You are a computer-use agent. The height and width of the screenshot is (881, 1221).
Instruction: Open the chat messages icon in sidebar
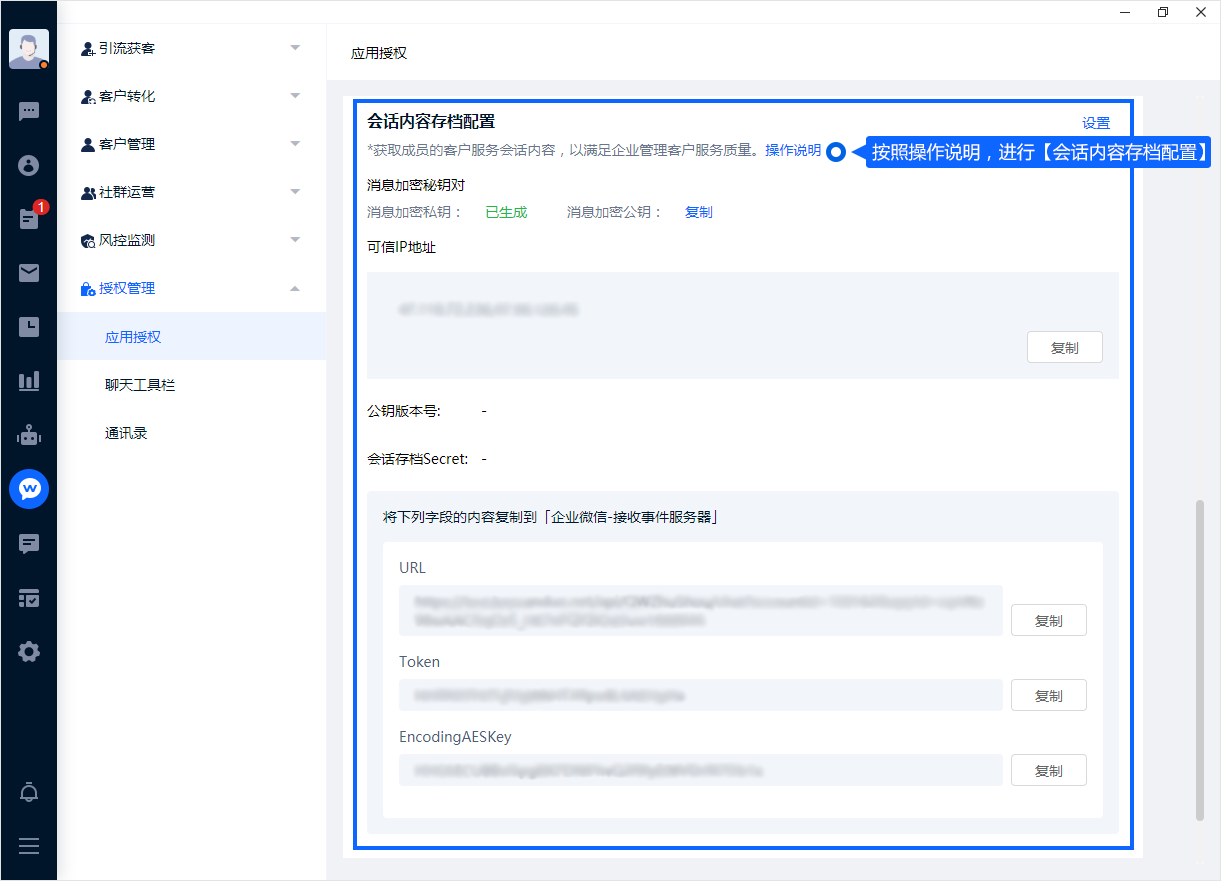29,111
